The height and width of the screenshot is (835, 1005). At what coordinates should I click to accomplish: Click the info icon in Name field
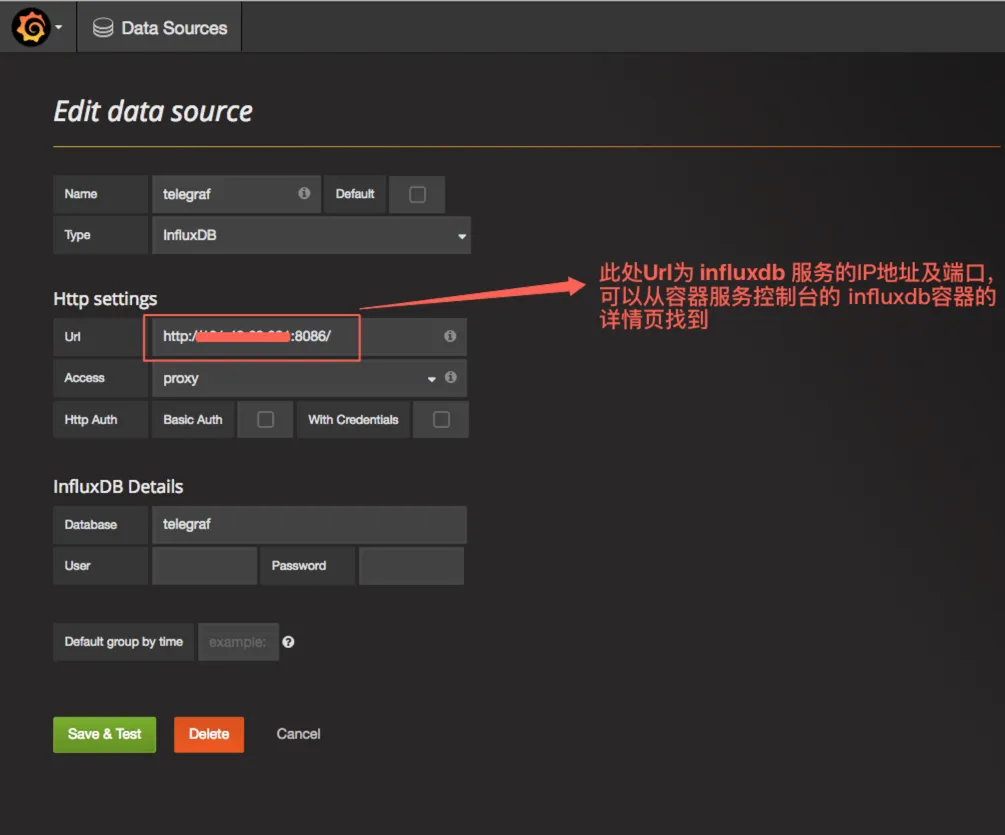click(x=304, y=193)
